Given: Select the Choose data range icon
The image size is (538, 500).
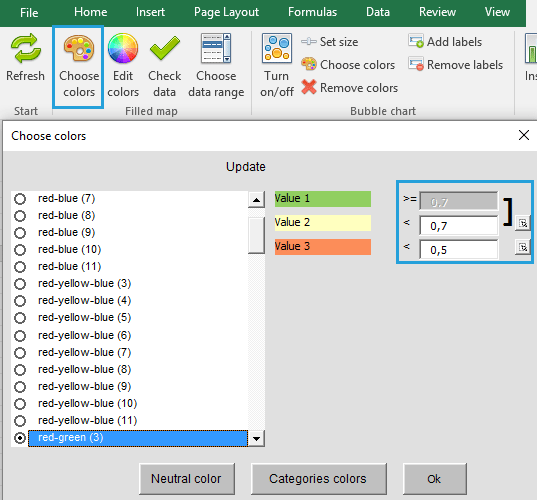Looking at the screenshot, I should click(x=216, y=48).
